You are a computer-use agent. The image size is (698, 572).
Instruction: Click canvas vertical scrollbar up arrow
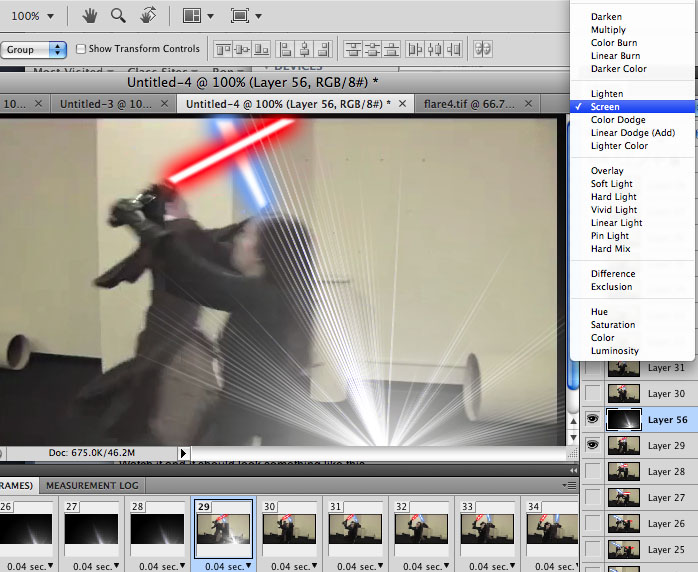tap(573, 421)
